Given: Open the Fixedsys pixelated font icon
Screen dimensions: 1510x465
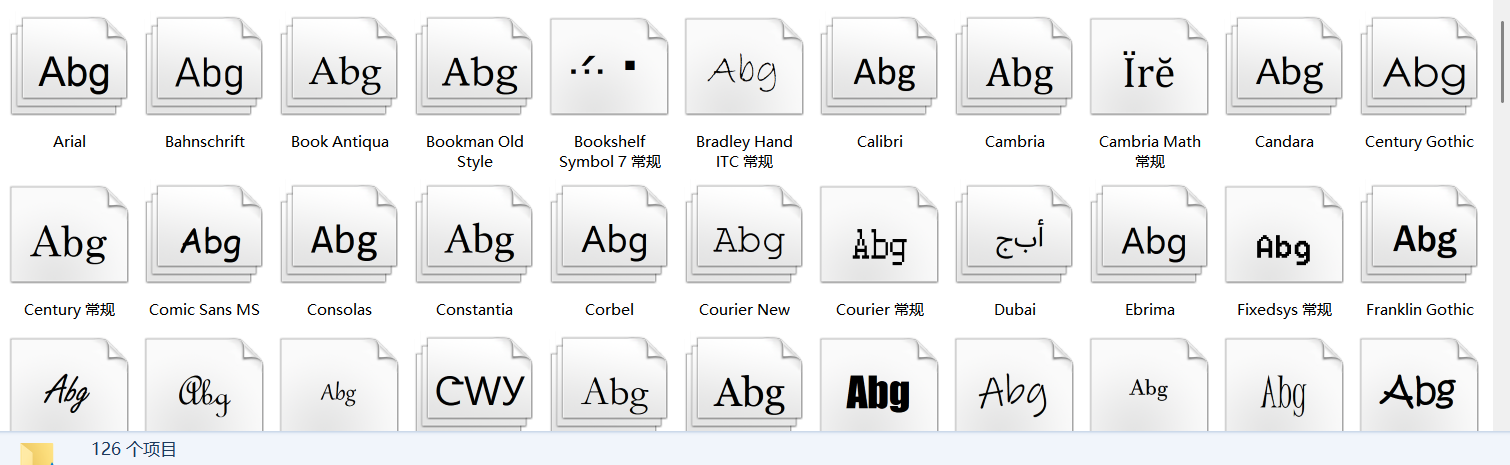Looking at the screenshot, I should 1284,235.
